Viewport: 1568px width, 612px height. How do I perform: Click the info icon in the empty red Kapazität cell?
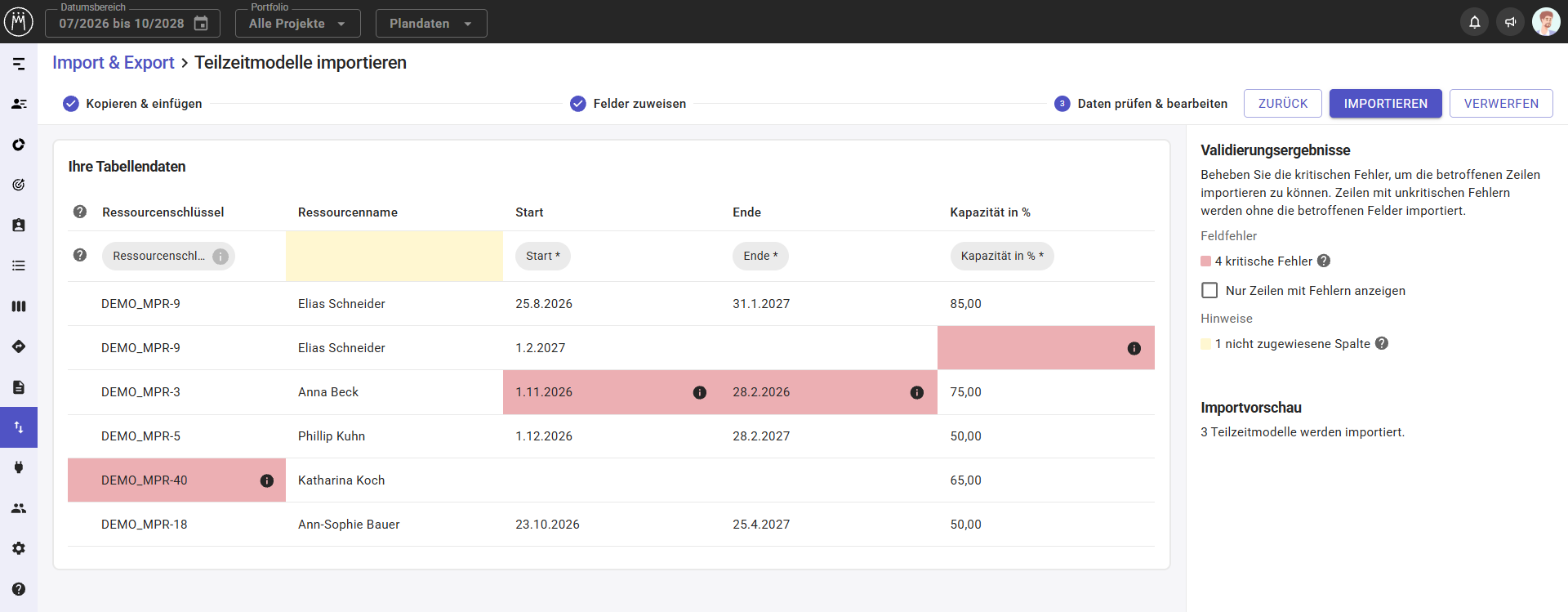click(x=1134, y=348)
